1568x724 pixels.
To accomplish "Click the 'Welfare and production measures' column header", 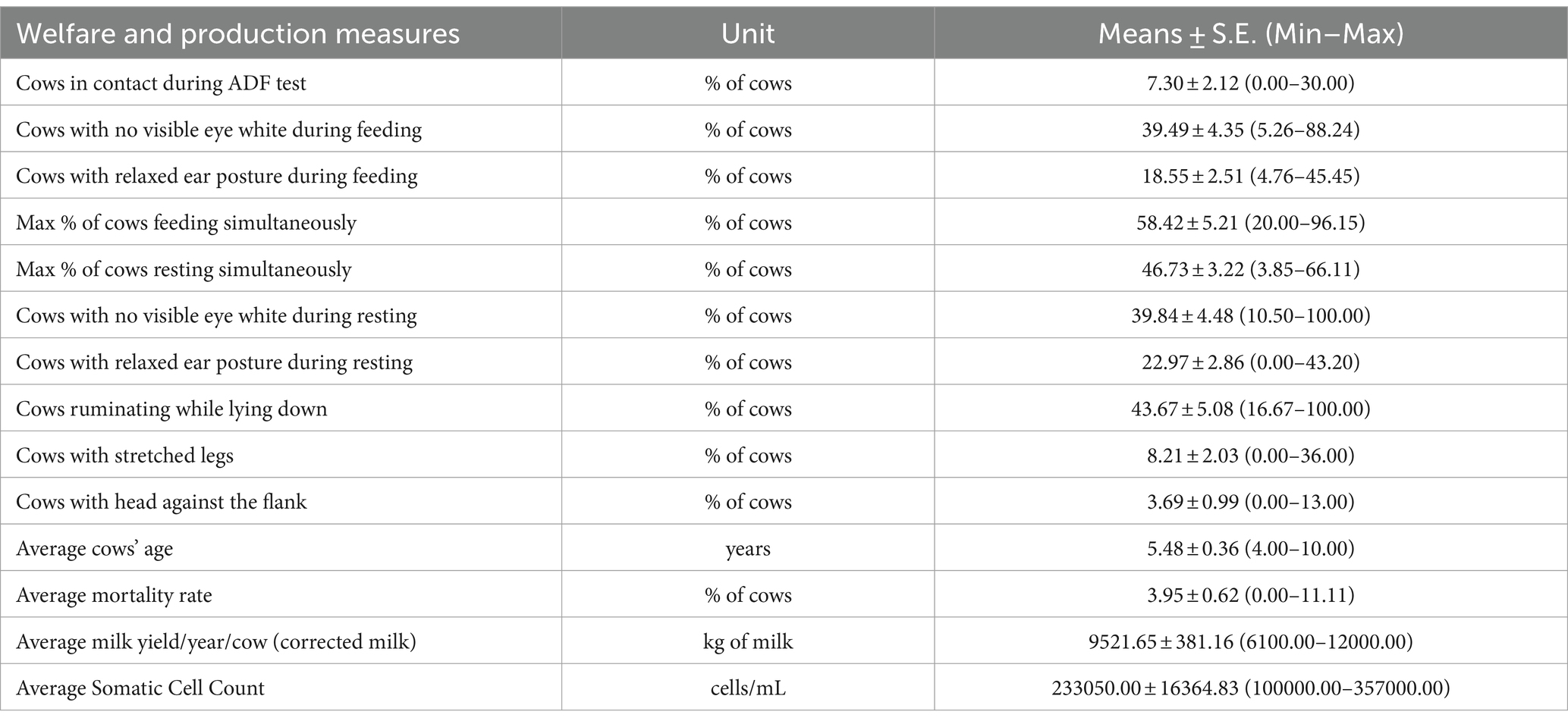I will point(238,34).
